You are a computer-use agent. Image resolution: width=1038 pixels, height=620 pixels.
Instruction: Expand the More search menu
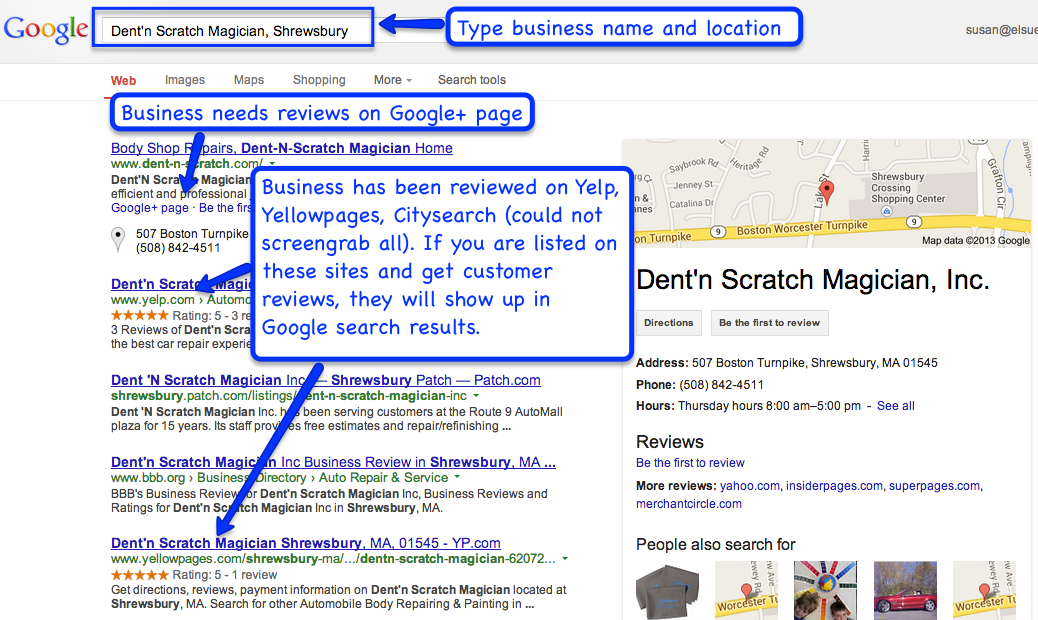pyautogui.click(x=393, y=80)
